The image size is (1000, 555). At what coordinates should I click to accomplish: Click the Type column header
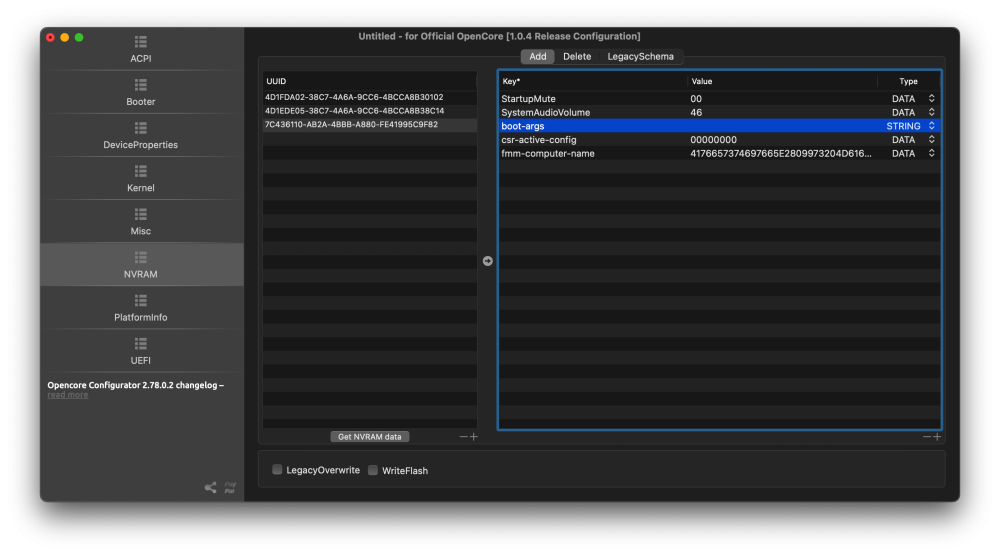pos(908,81)
